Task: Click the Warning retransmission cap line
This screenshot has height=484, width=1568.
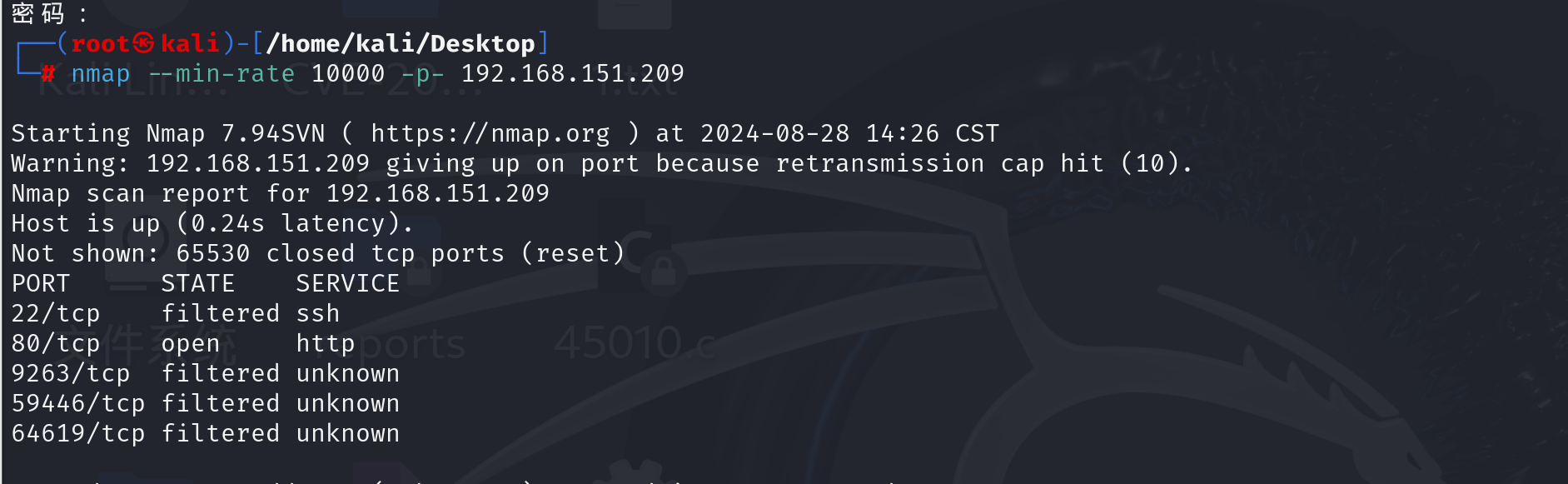Action: pos(602,163)
